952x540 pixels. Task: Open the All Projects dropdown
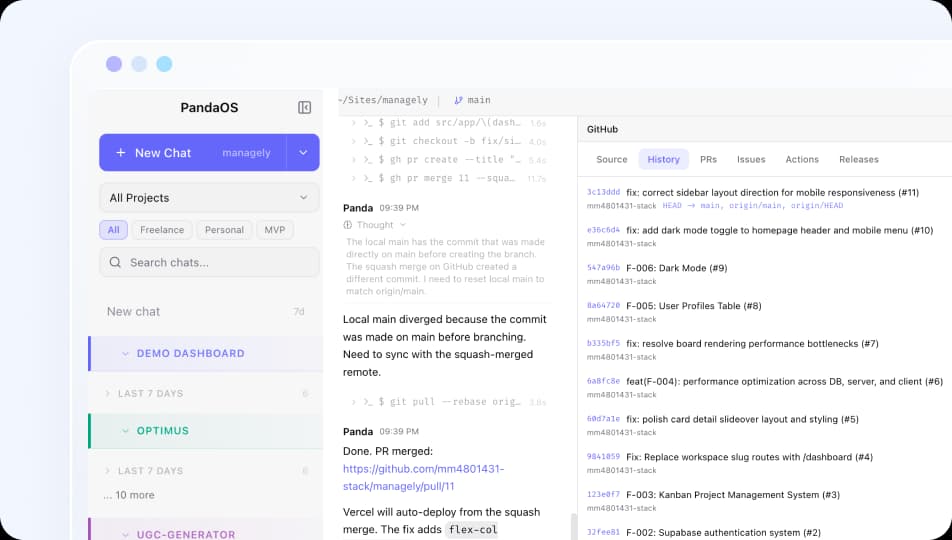[x=209, y=197]
